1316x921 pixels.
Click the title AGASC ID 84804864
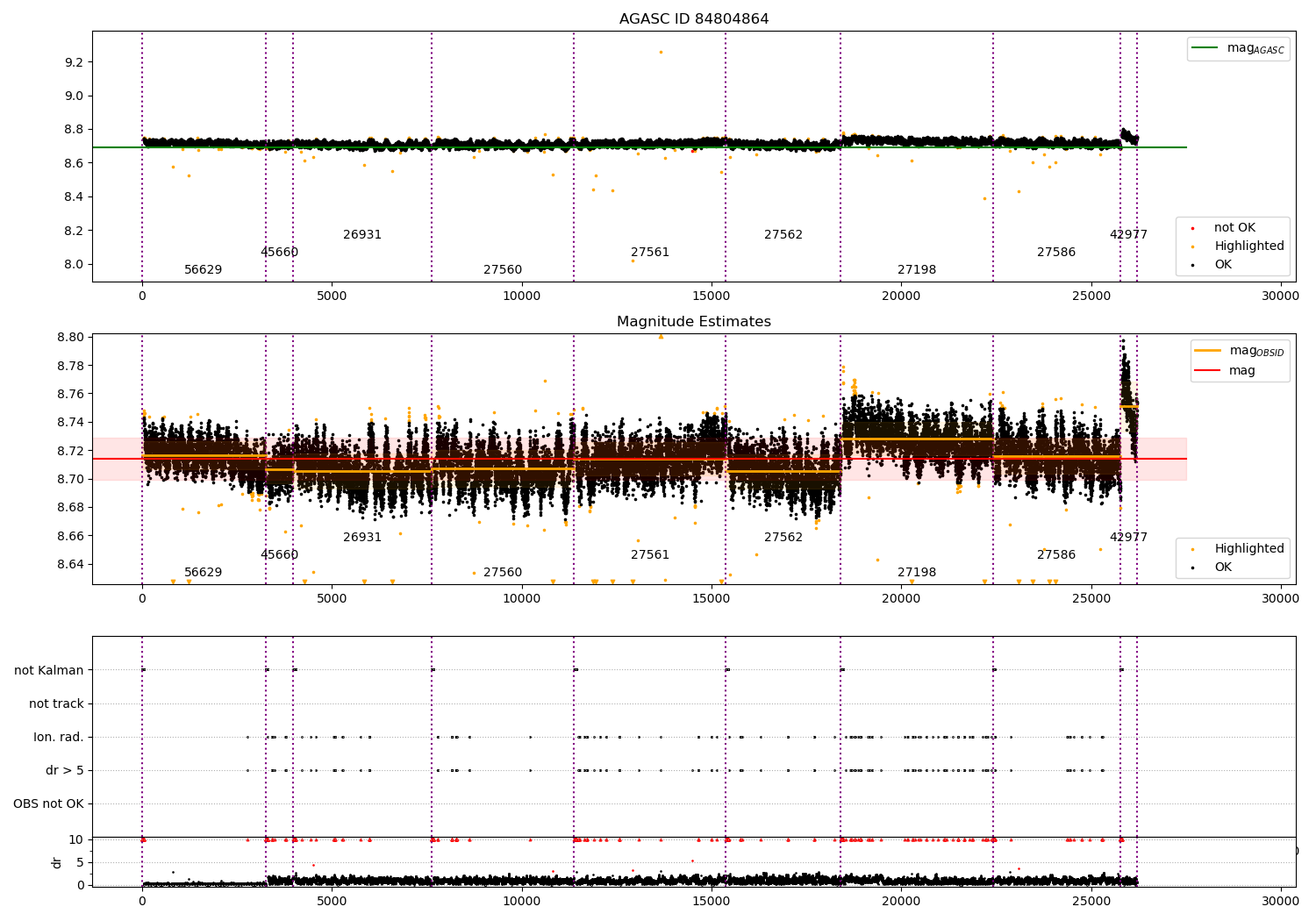coord(694,19)
